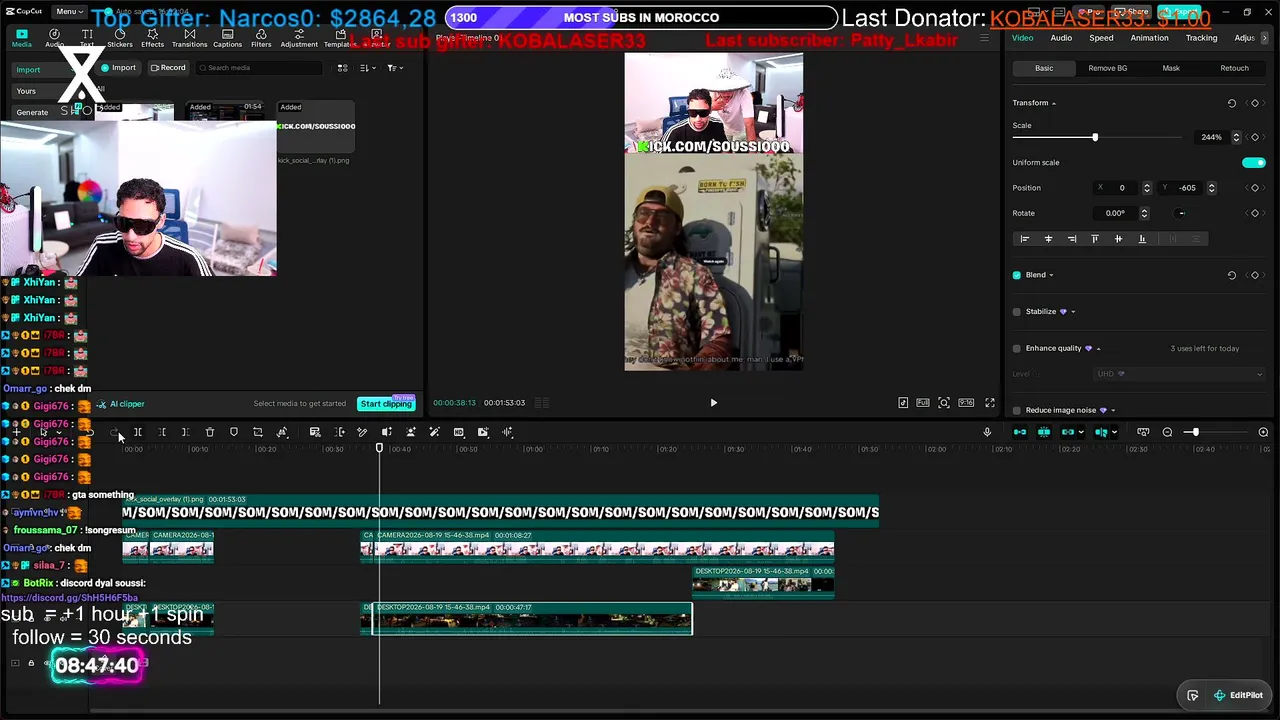Open the Level UHD dropdown
This screenshot has height=720, width=1280.
coord(1179,374)
